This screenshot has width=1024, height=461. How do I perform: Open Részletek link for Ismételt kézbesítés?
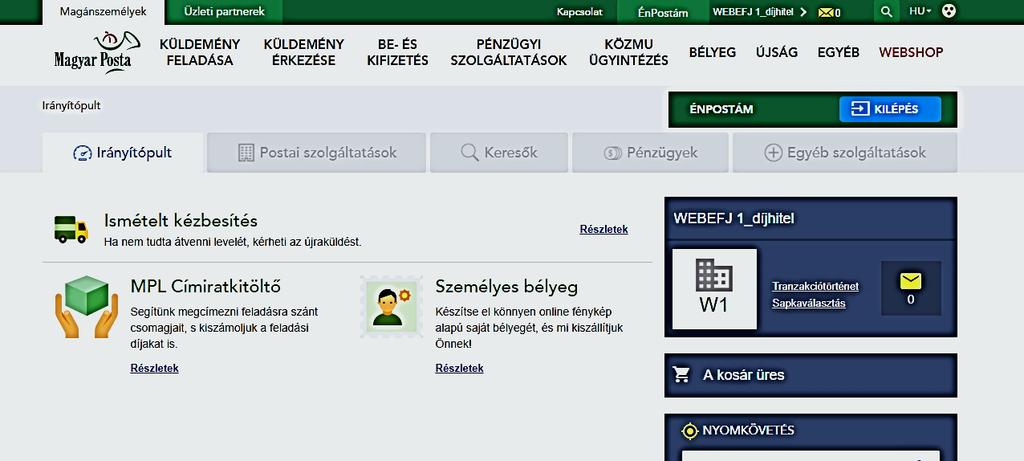tap(603, 229)
